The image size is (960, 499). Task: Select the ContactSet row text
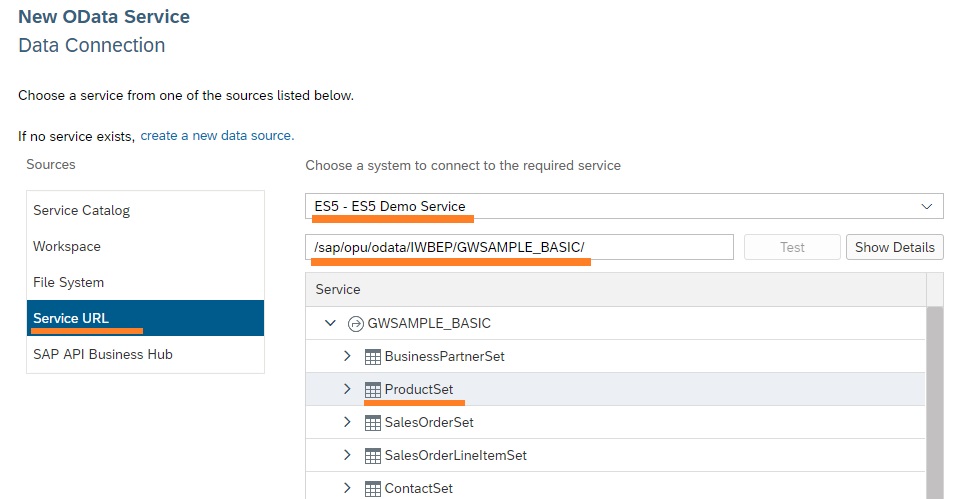coord(419,489)
